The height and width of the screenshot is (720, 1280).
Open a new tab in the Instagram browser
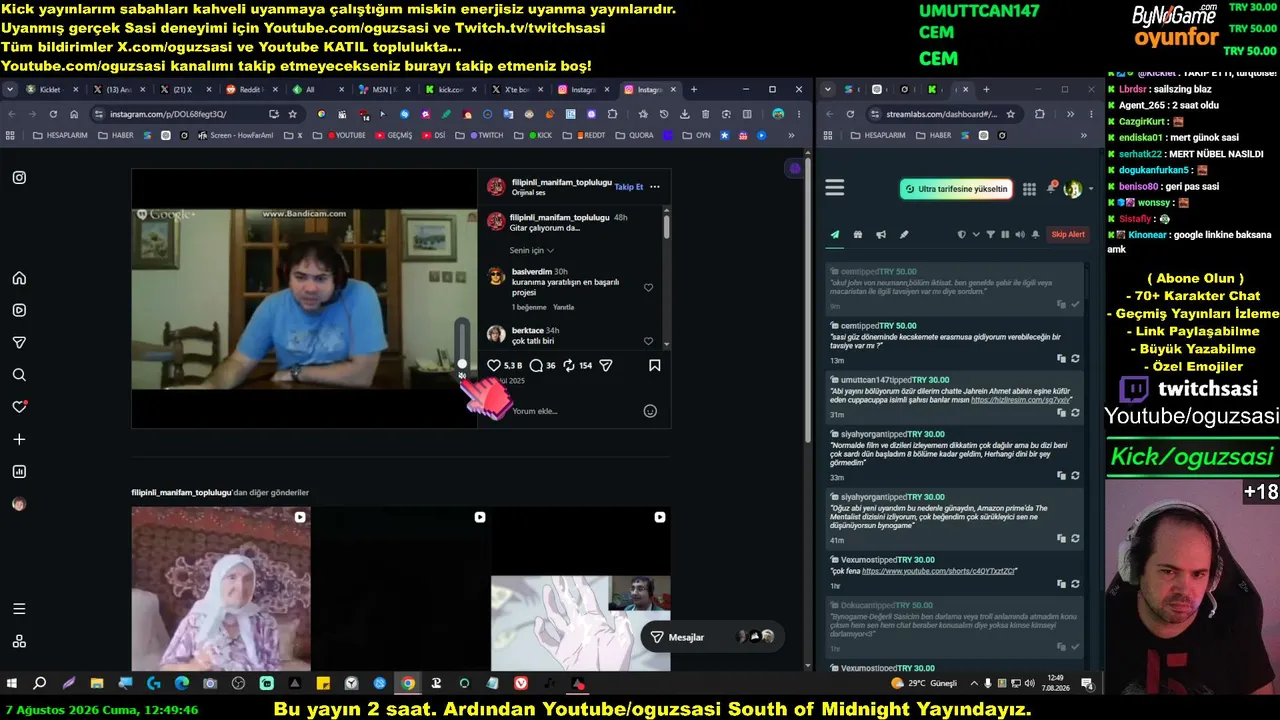click(x=694, y=89)
